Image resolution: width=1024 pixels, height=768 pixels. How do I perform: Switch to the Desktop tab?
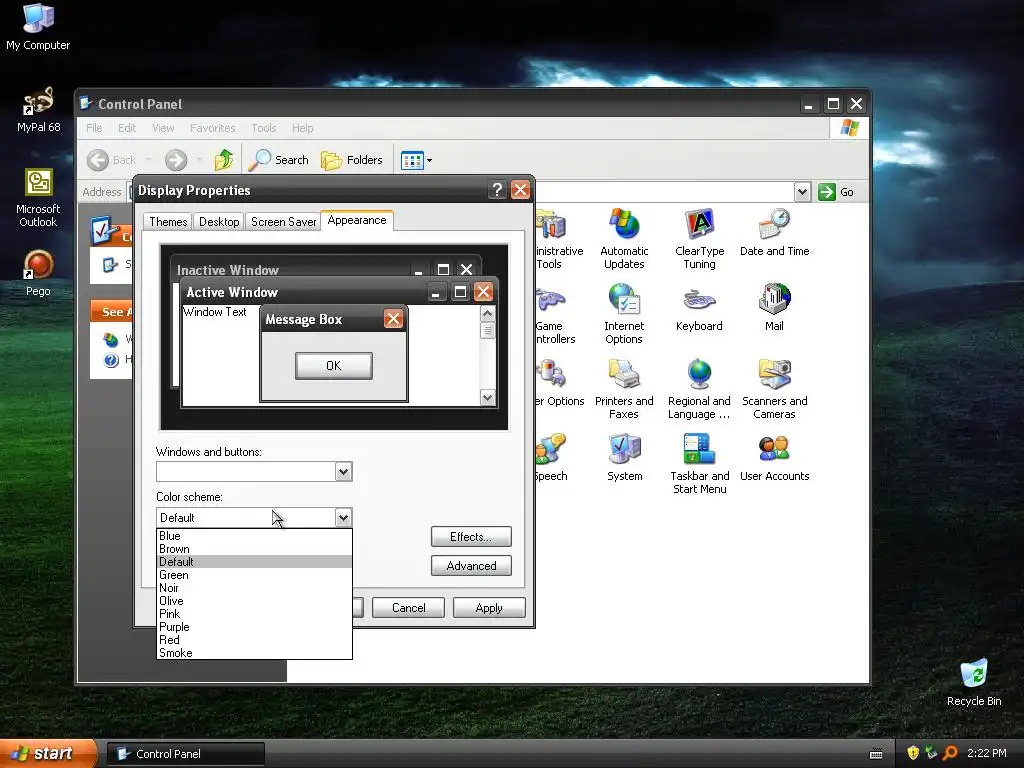tap(219, 221)
